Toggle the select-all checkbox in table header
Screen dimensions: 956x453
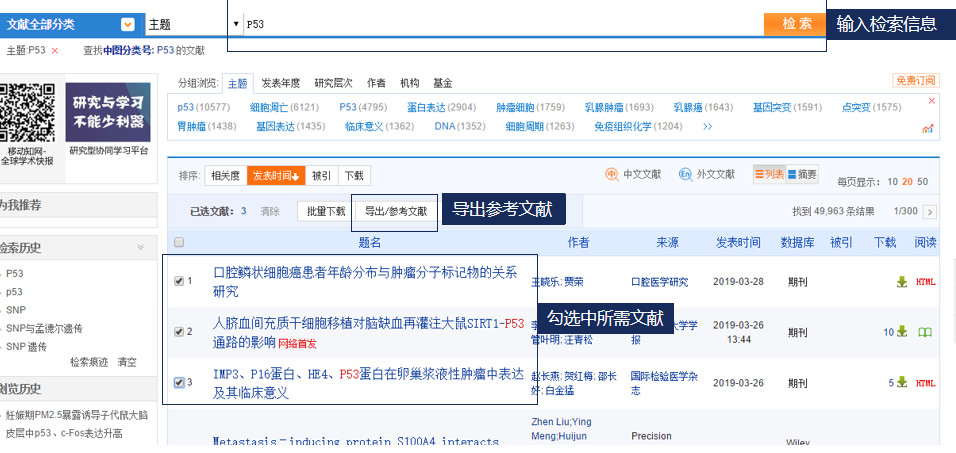(179, 242)
